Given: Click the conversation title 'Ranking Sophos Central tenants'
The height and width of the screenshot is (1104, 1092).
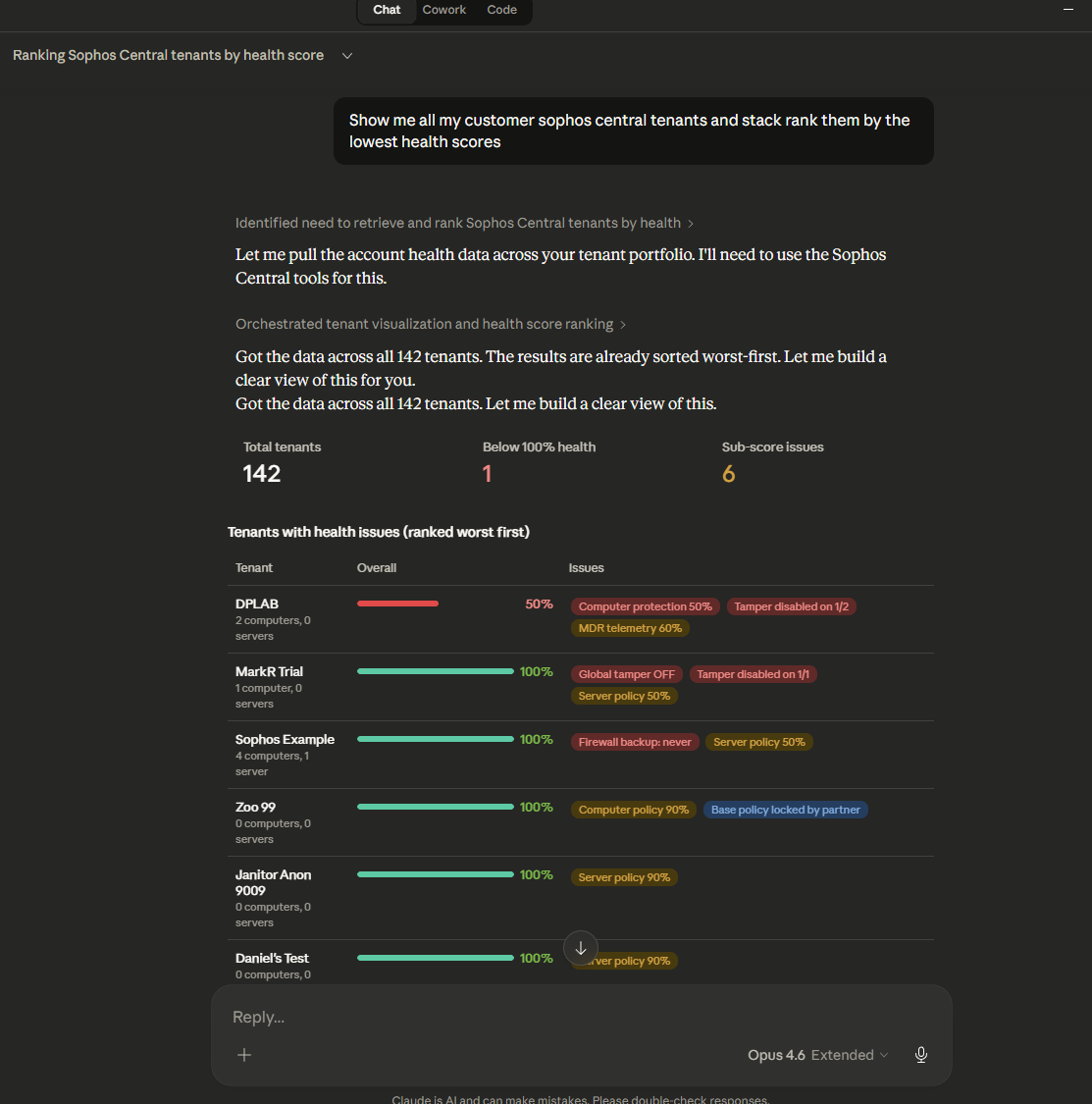Looking at the screenshot, I should tap(169, 55).
